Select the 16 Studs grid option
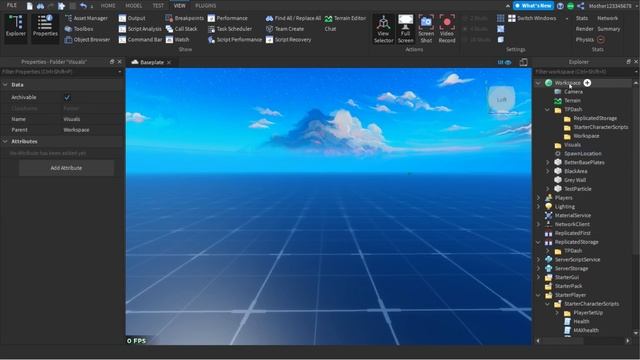 tap(477, 40)
